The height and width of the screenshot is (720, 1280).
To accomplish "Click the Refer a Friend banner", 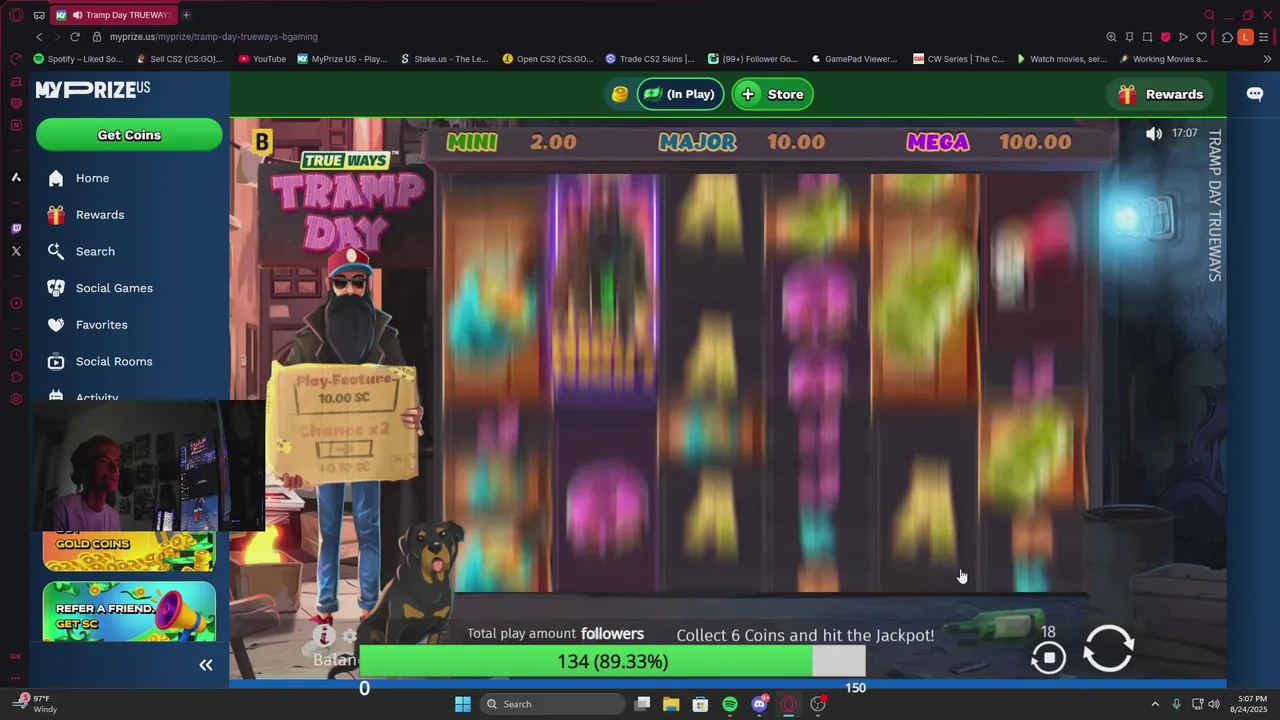I will [x=129, y=611].
